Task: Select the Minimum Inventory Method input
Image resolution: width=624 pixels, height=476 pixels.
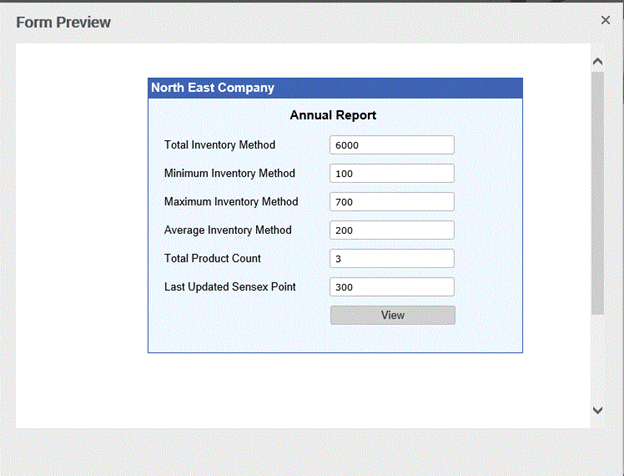Action: coord(392,174)
